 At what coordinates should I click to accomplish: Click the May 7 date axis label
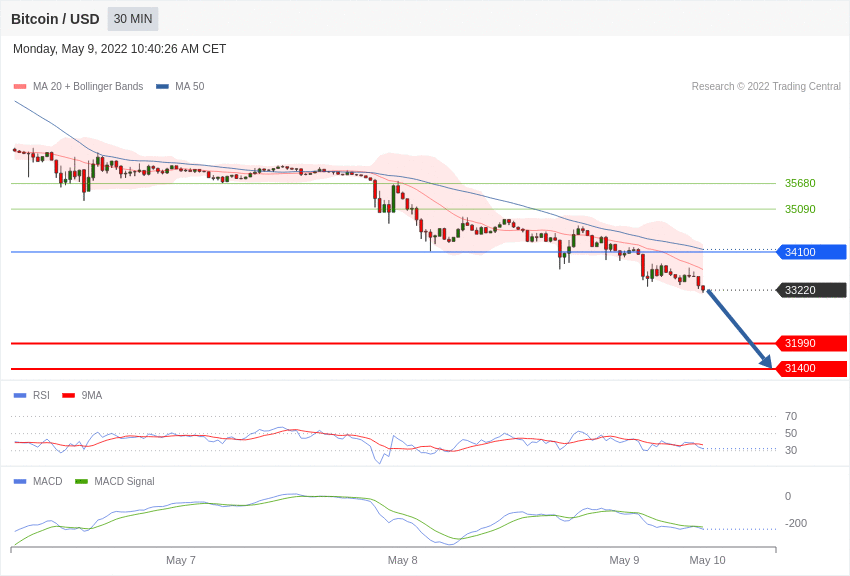coord(181,560)
